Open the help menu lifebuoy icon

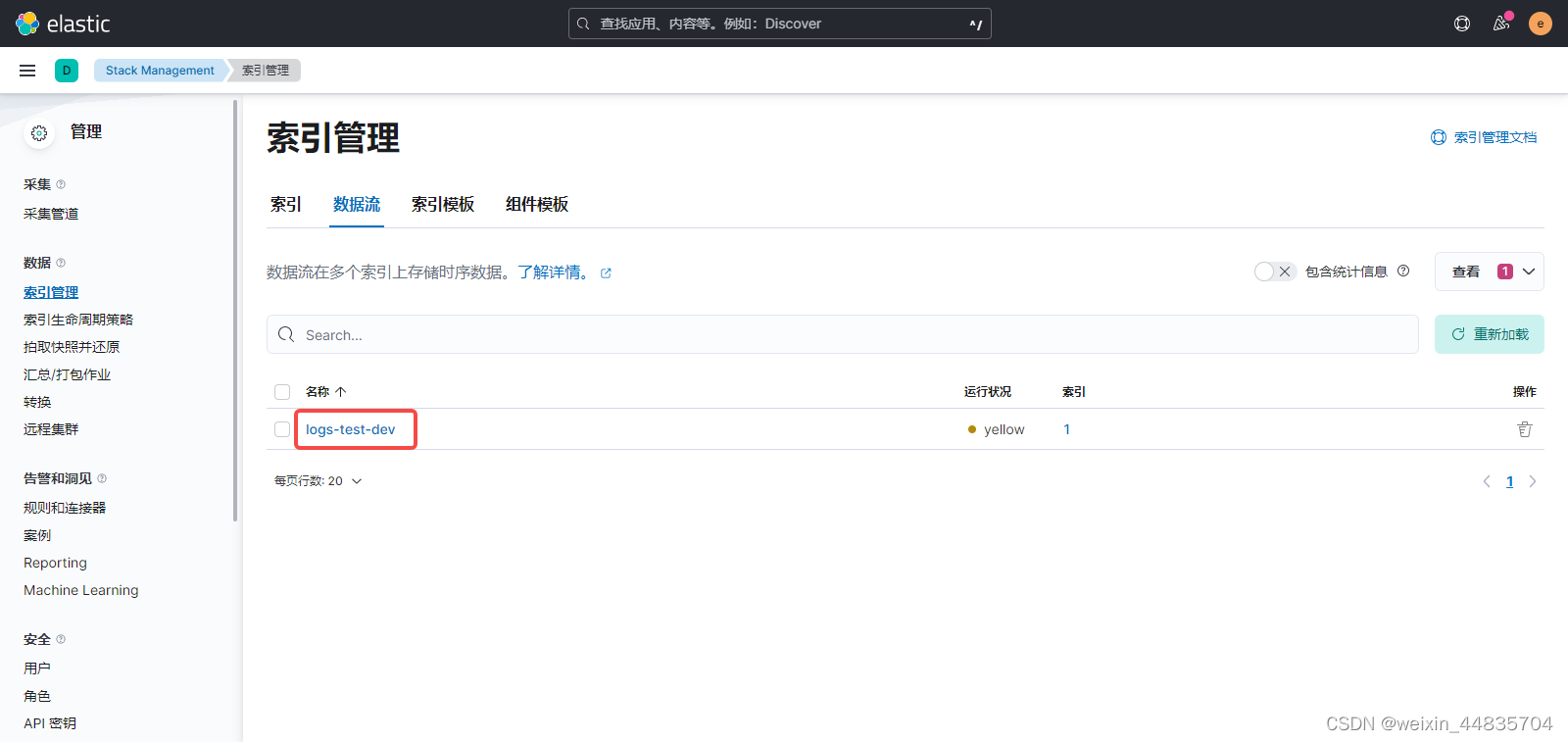point(1462,24)
